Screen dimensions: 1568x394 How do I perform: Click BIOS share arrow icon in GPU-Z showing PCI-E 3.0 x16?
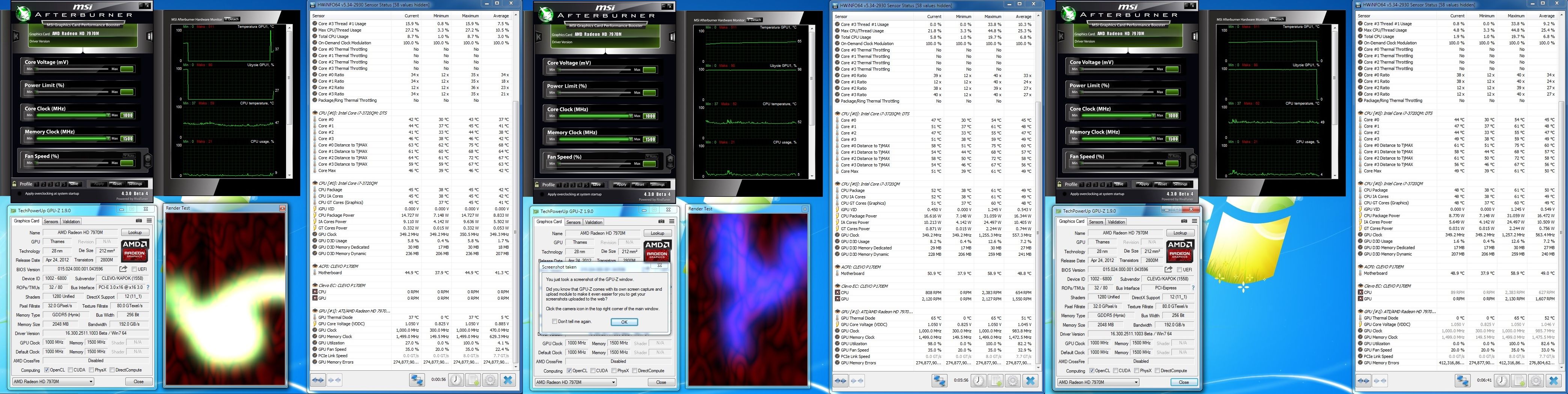pyautogui.click(x=124, y=269)
